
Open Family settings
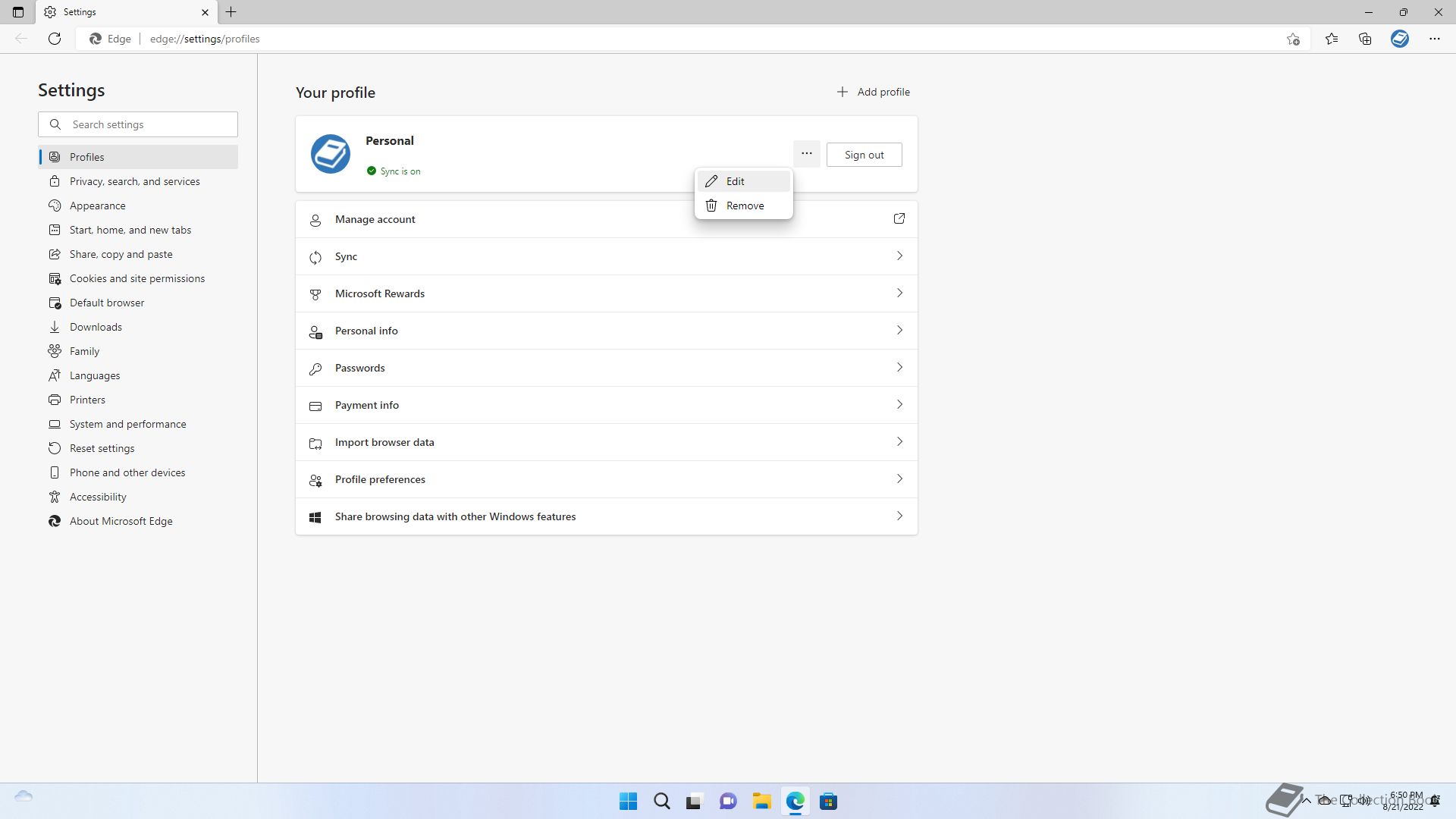coord(138,351)
